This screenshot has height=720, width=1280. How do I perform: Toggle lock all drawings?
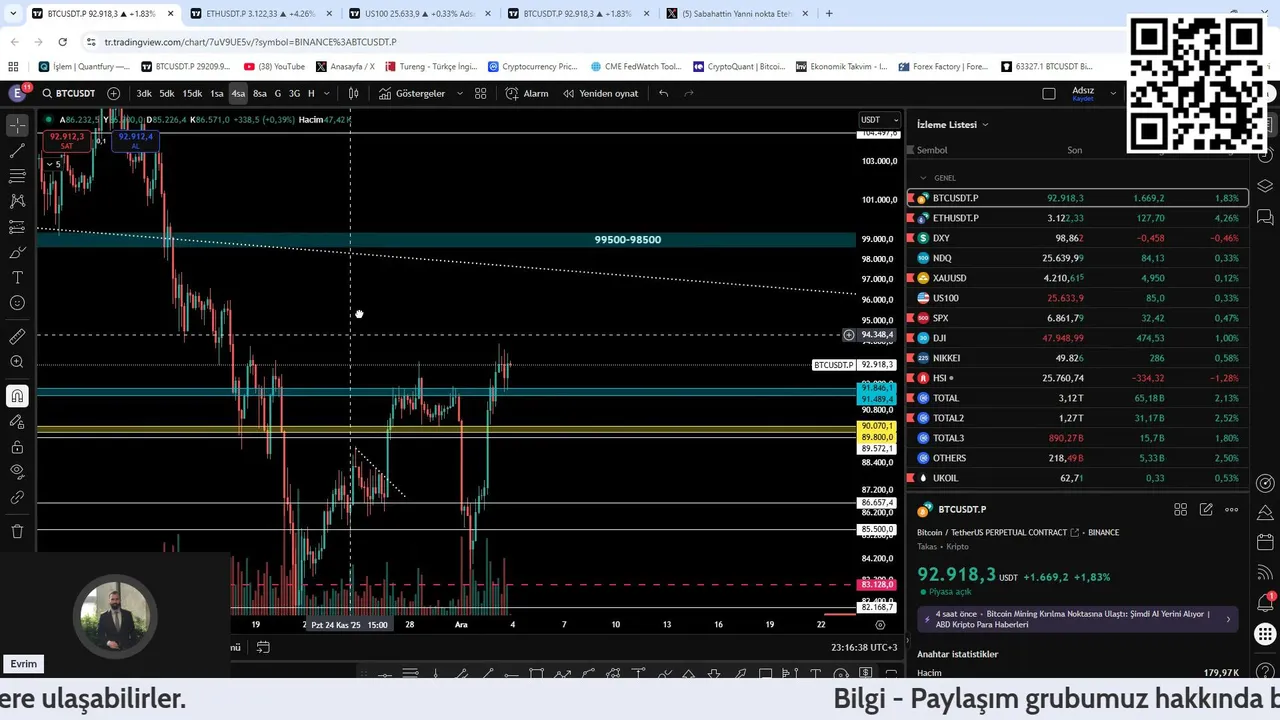tap(17, 447)
